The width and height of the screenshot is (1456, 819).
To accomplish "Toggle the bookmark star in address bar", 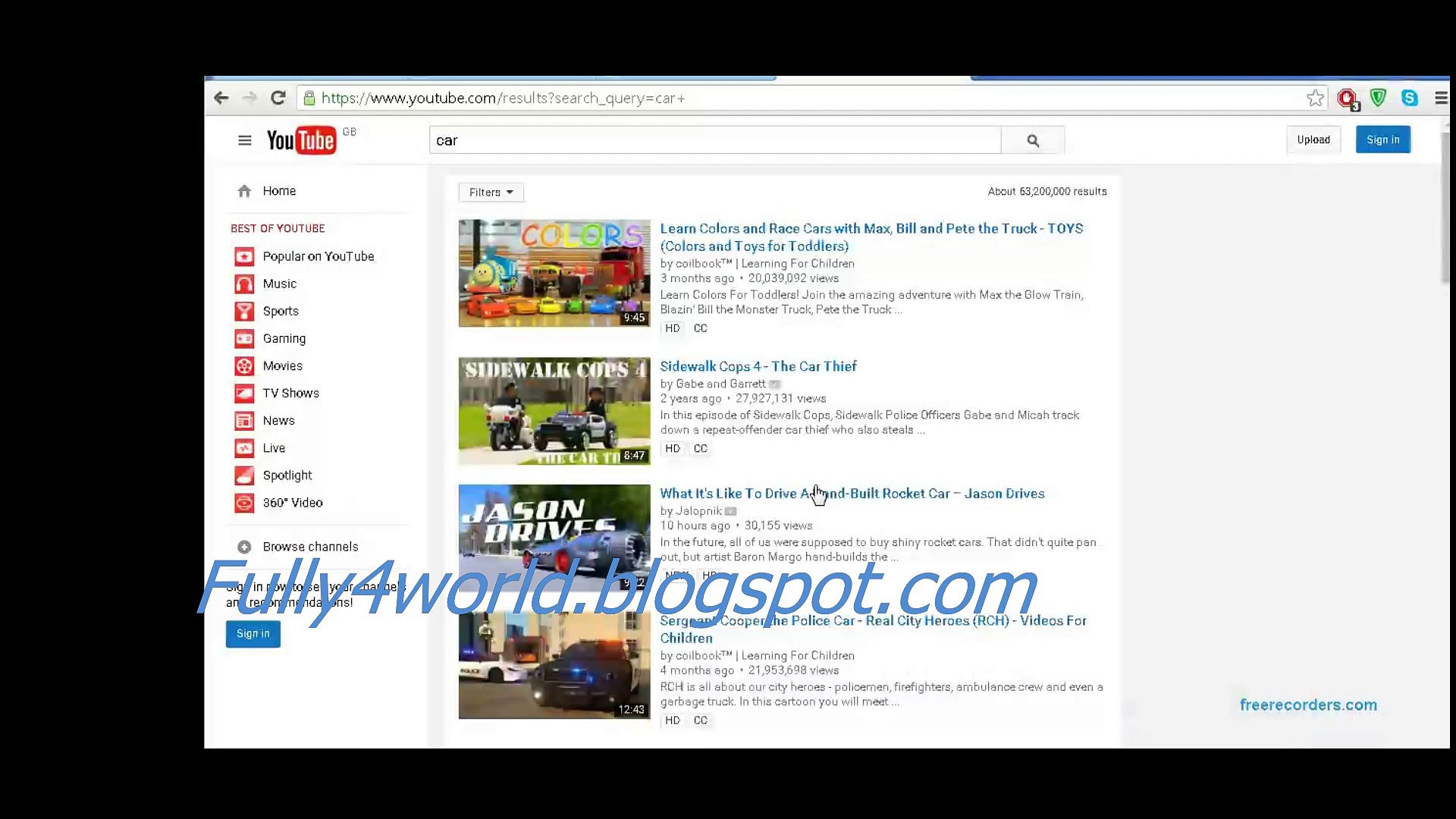I will click(x=1314, y=98).
